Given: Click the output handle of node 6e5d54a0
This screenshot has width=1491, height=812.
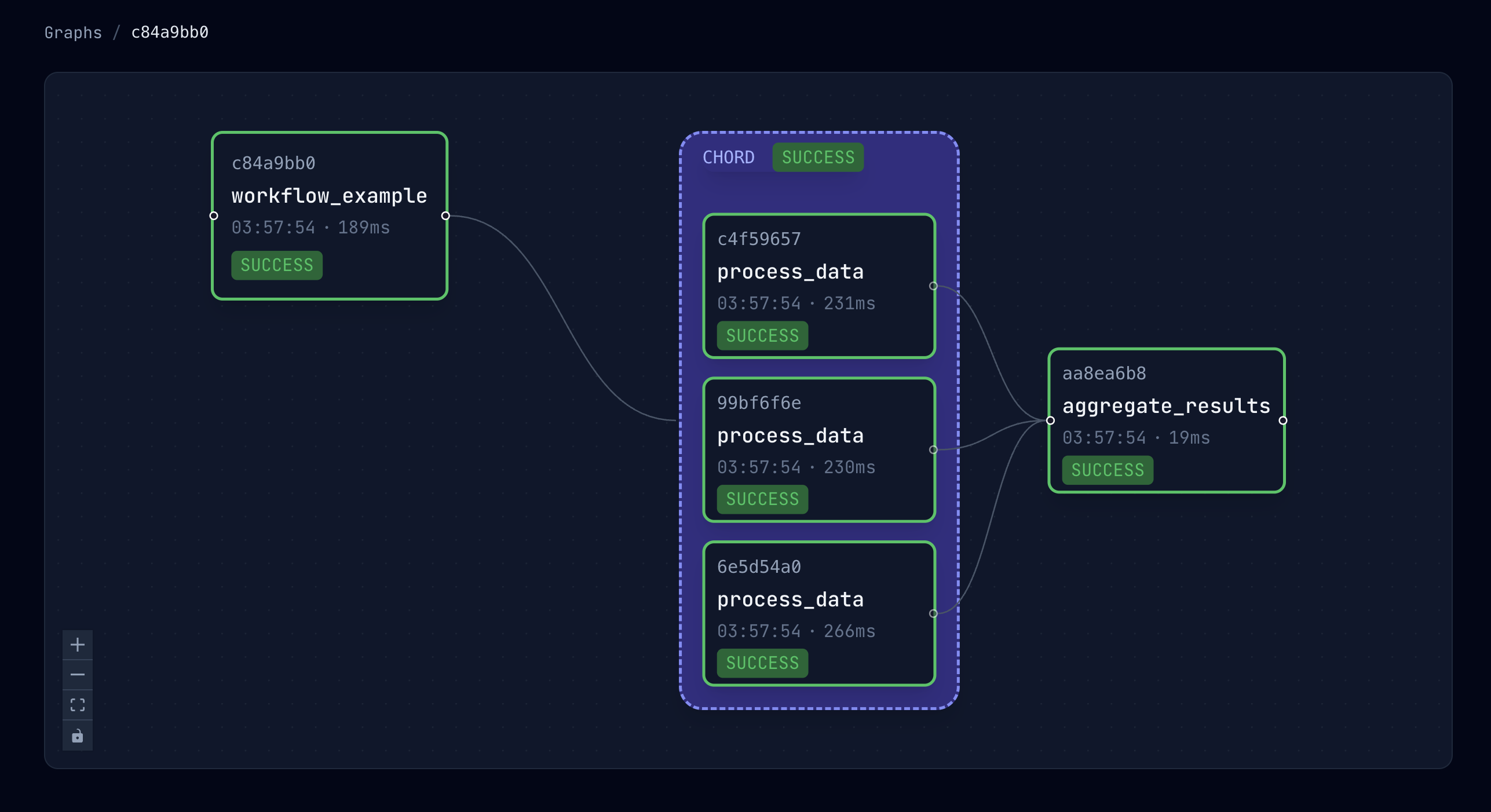Looking at the screenshot, I should click(933, 614).
